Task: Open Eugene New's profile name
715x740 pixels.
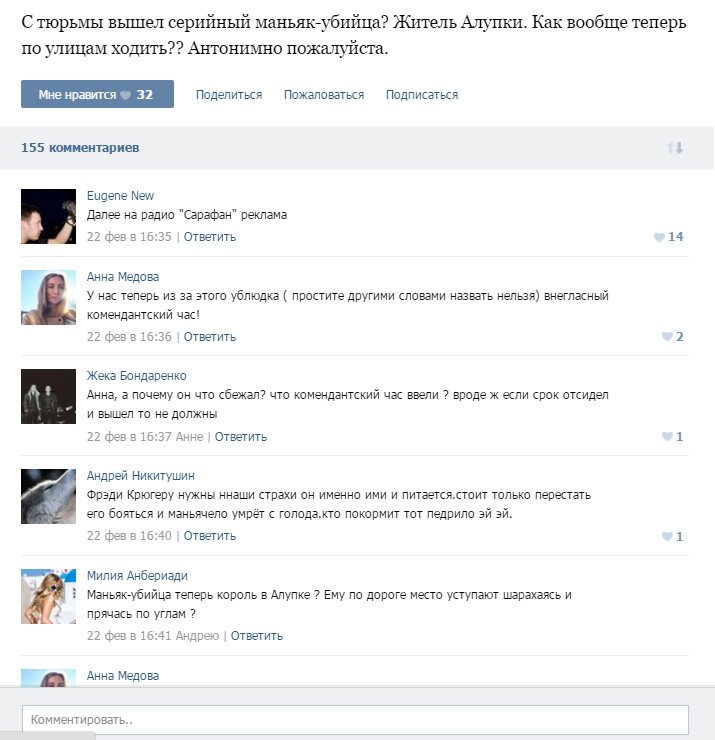Action: (120, 195)
